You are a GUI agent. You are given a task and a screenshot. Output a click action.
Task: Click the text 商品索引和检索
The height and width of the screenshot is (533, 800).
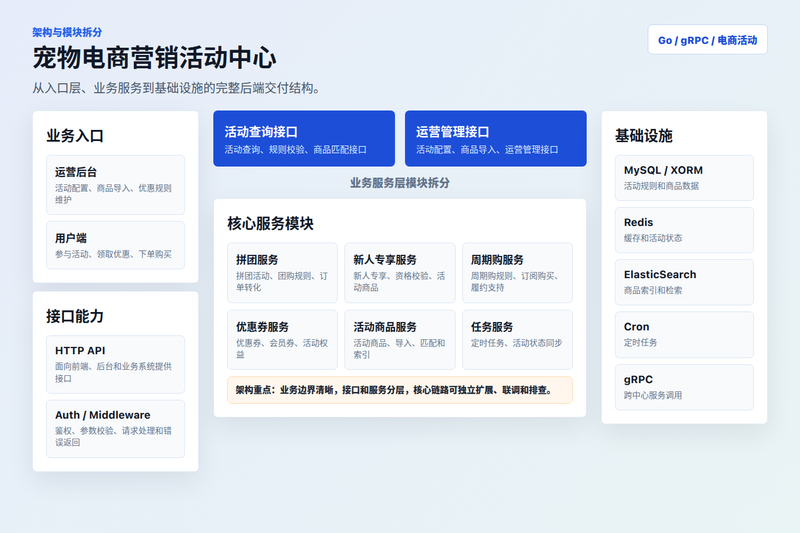click(x=653, y=290)
